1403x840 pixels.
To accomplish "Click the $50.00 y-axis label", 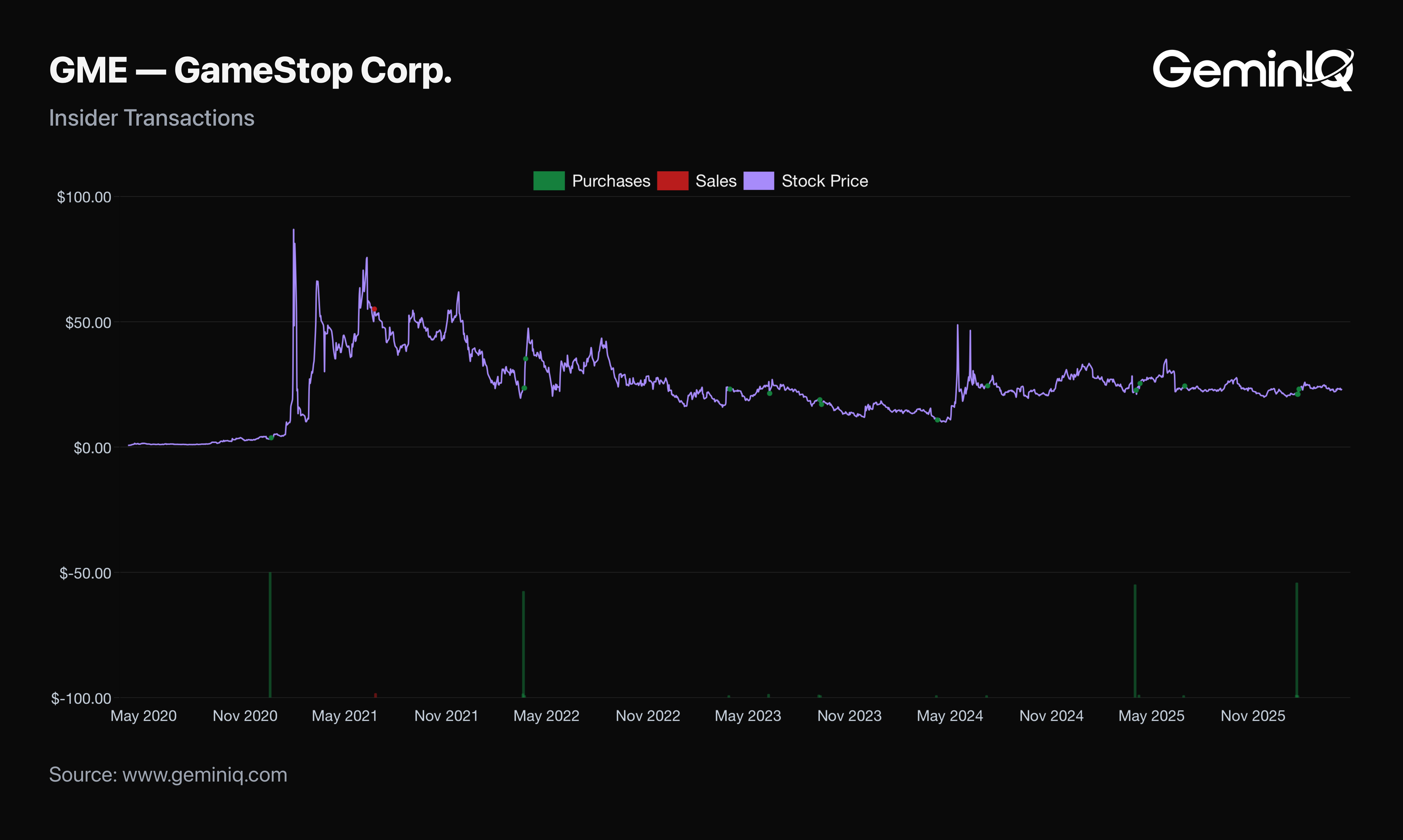I will 88,323.
